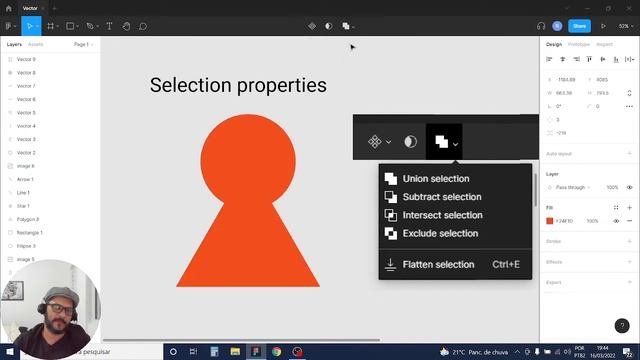Select the Move tool
640x360 pixels.
tap(29, 26)
